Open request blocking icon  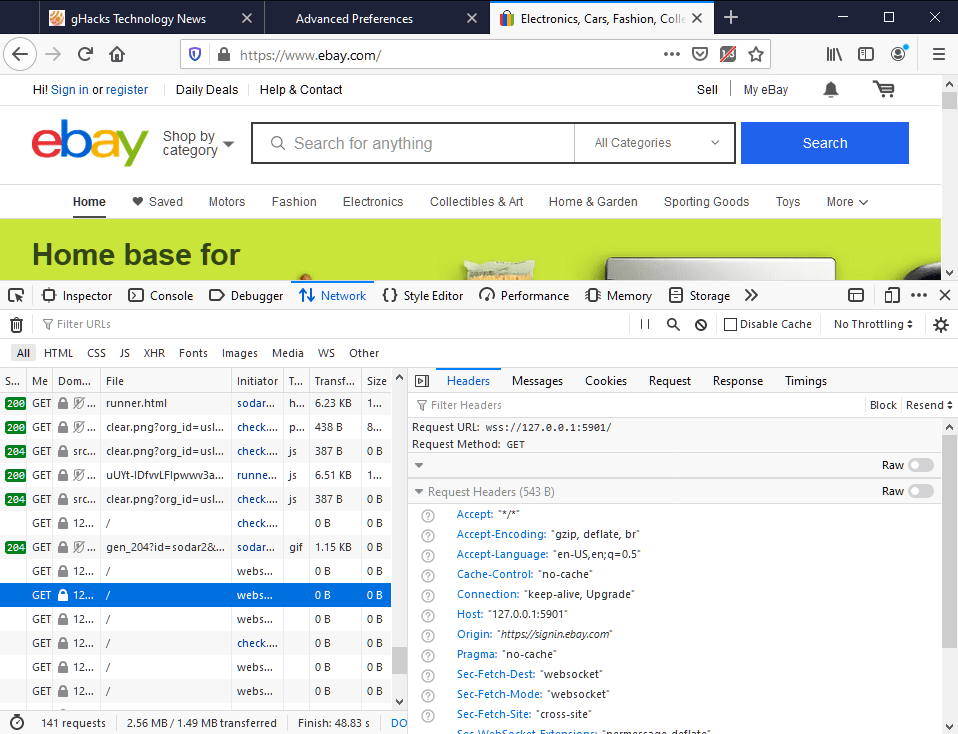701,325
